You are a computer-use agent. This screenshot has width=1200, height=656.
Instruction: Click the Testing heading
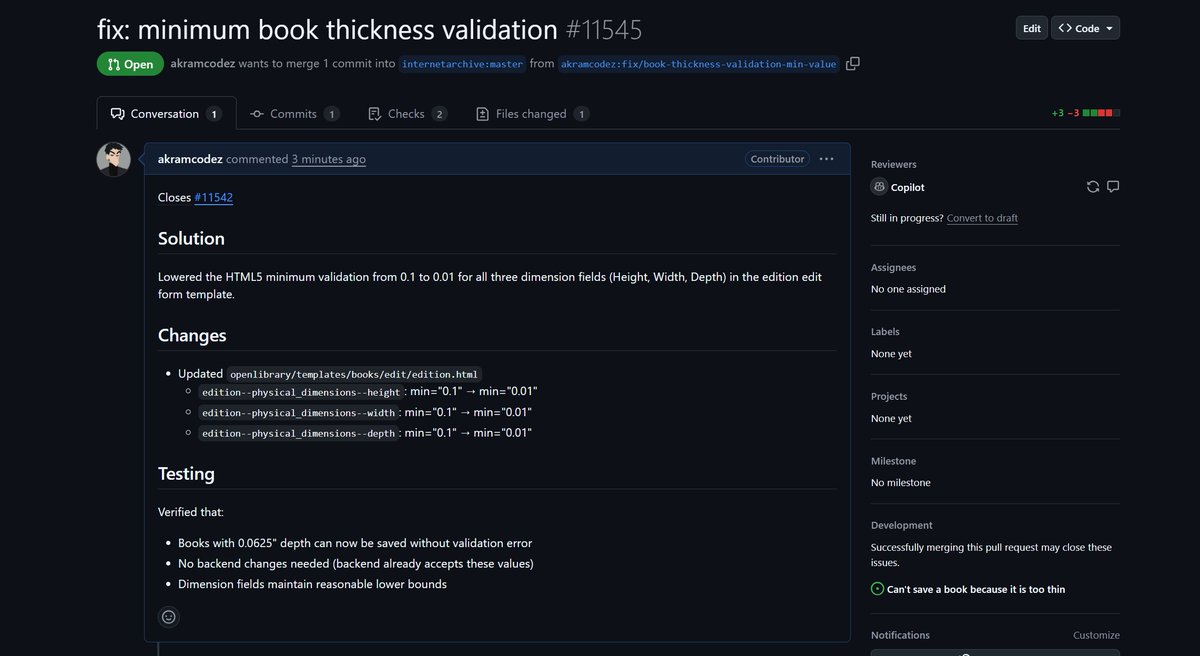[x=186, y=474]
